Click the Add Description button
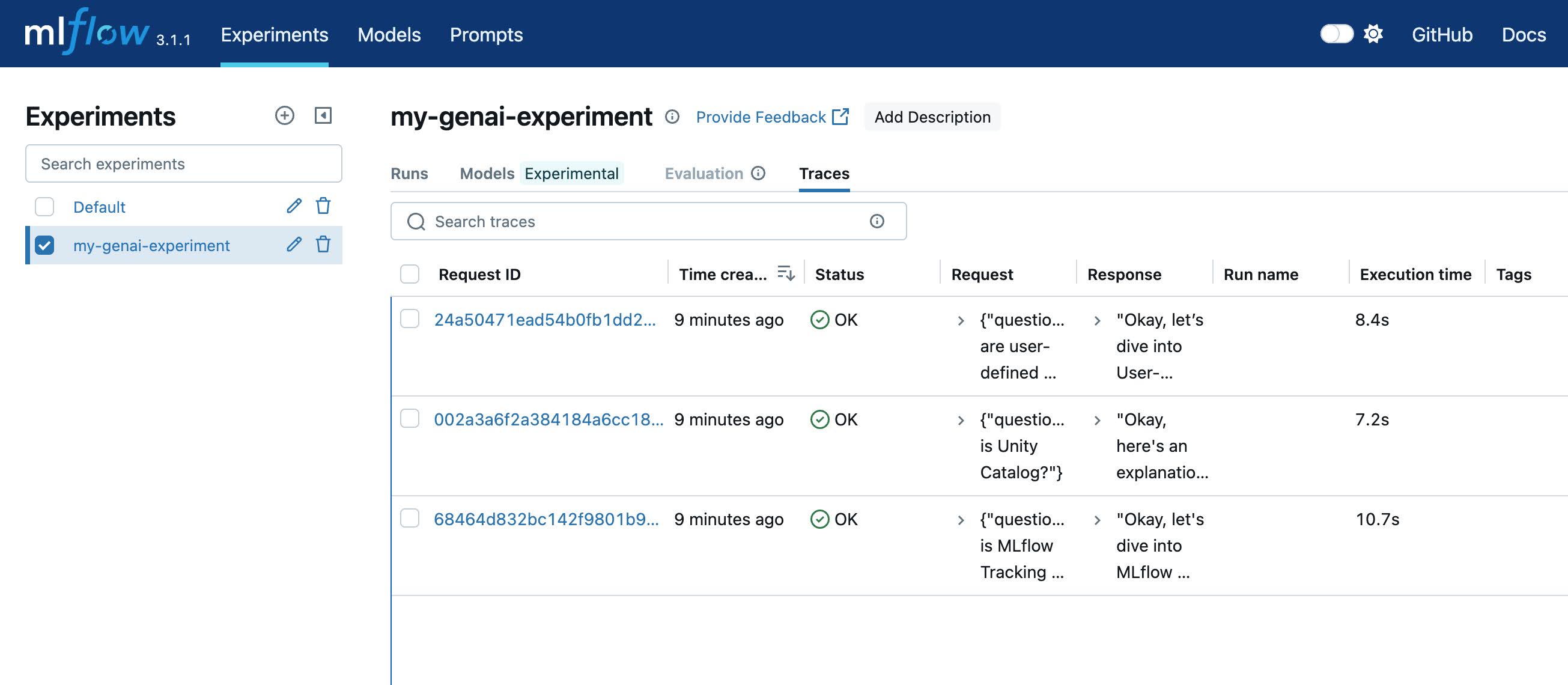 pos(932,117)
